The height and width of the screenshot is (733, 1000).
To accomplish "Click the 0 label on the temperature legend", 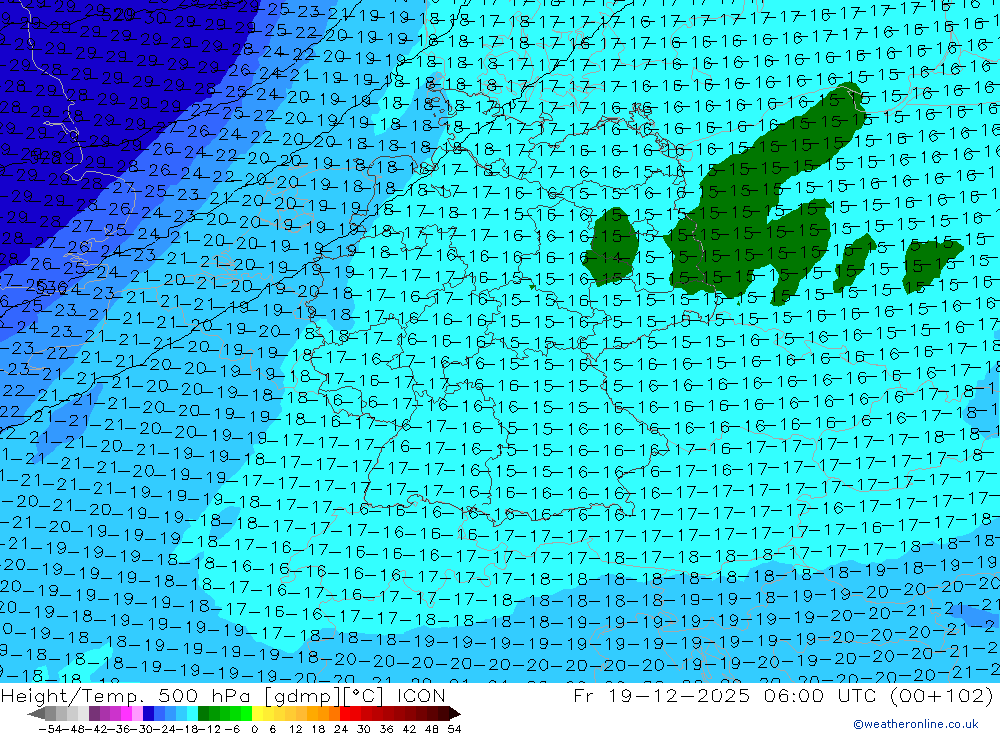I will tap(256, 727).
